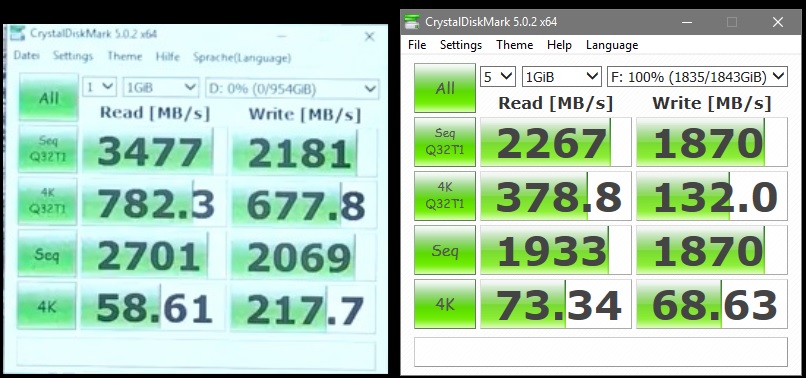
Task: Click the 1933 read result in right window
Action: pos(555,250)
